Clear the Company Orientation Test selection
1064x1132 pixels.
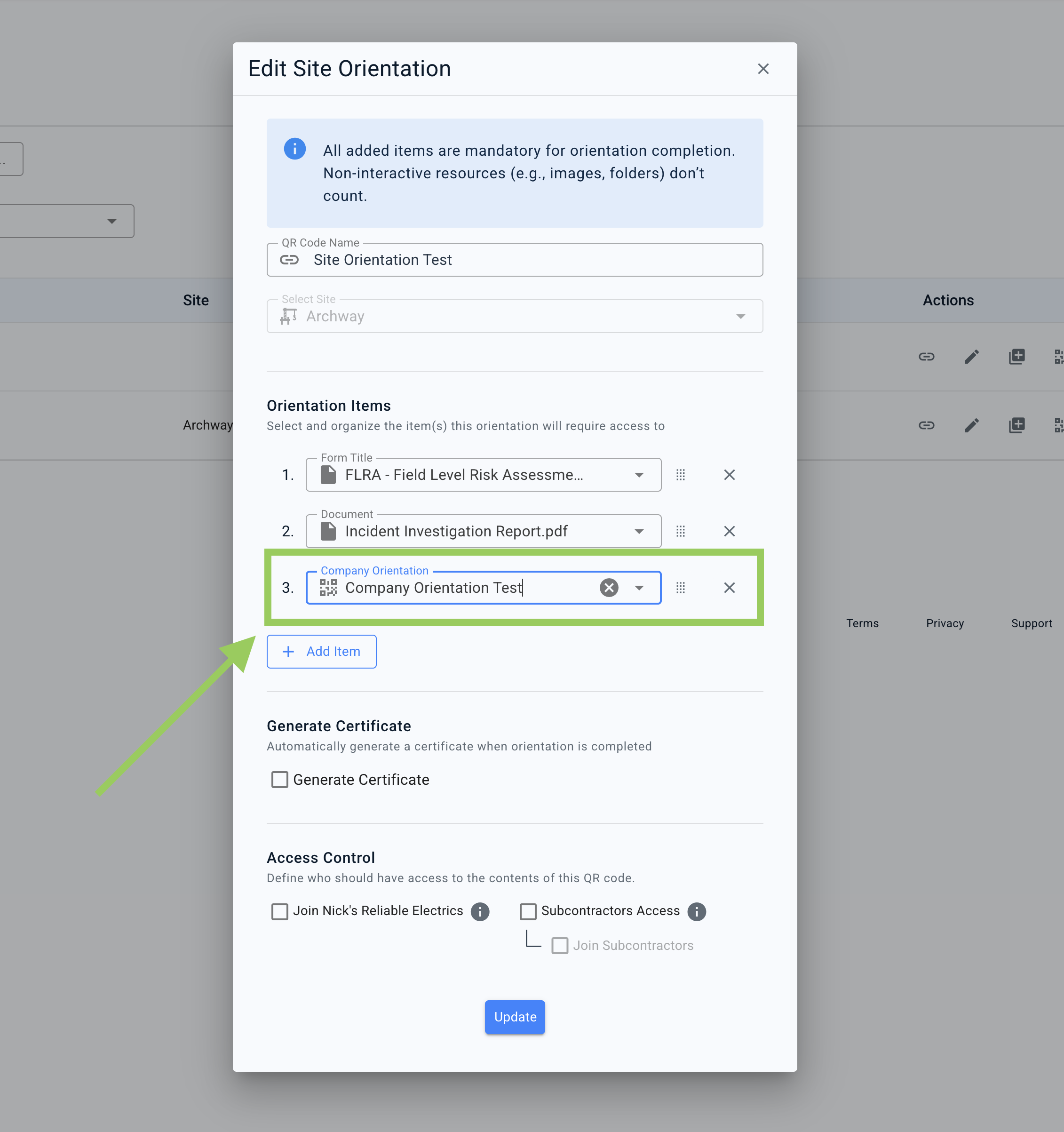tap(609, 588)
